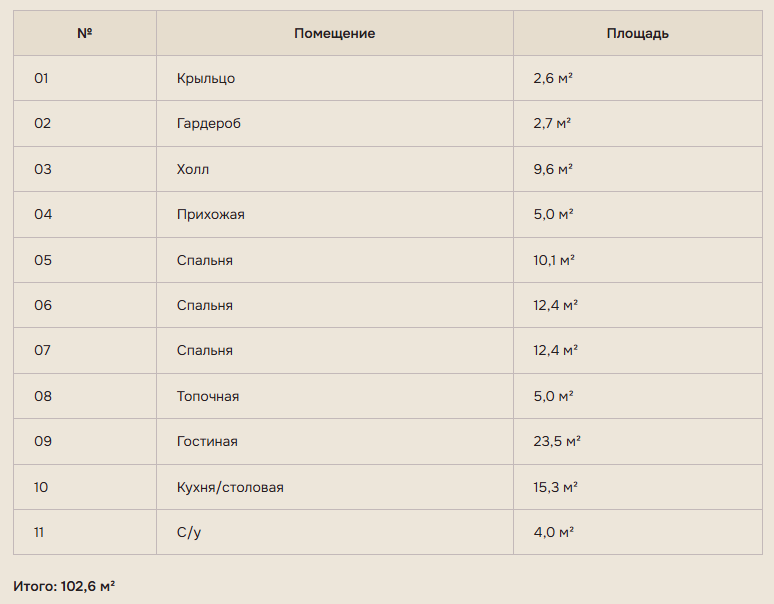Screen dimensions: 774x604
Task: Select the Холл room cell
Action: pyautogui.click(x=335, y=169)
